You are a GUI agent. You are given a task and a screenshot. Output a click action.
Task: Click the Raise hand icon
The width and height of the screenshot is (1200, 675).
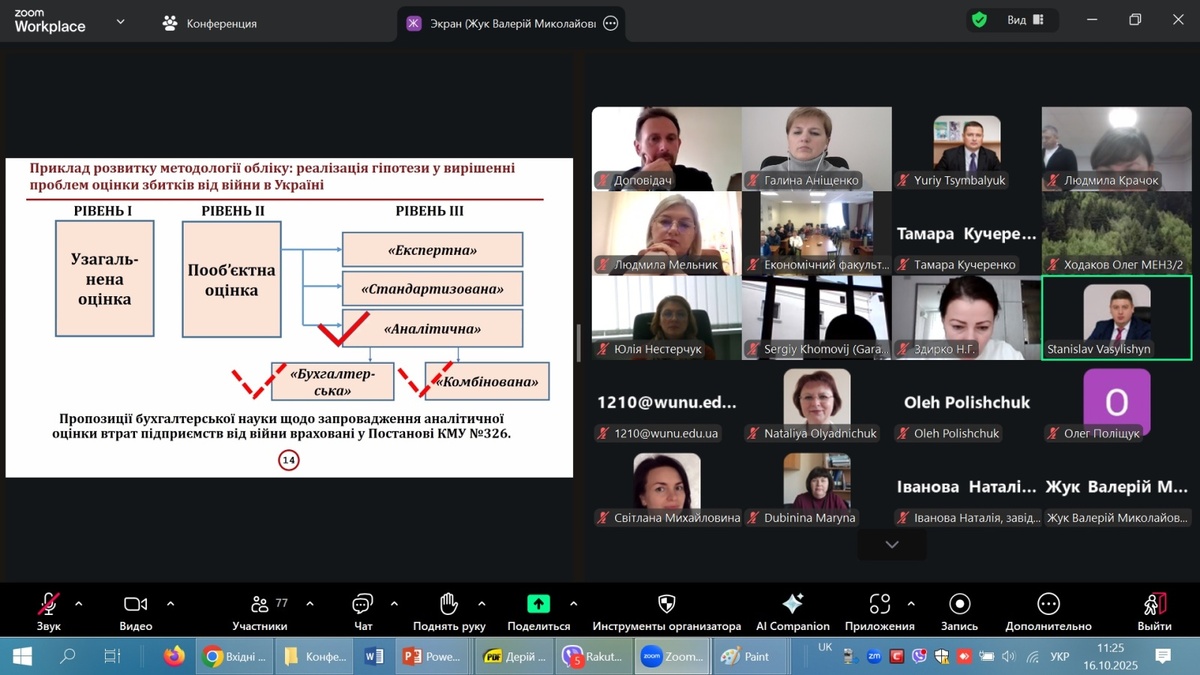[x=449, y=604]
